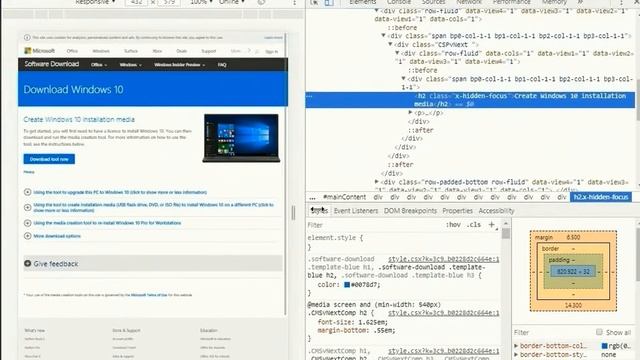The image size is (640, 360).
Task: Click the font-size: 1.625em declaration
Action: point(353,322)
